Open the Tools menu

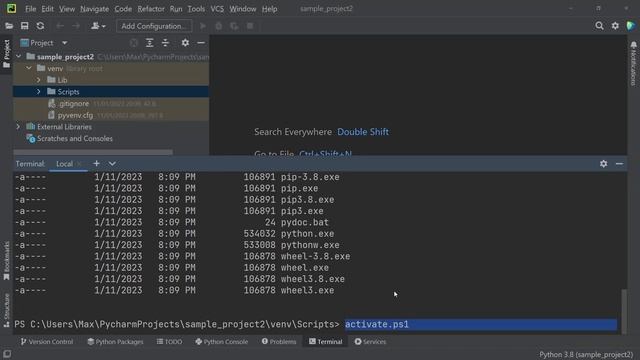(196, 9)
